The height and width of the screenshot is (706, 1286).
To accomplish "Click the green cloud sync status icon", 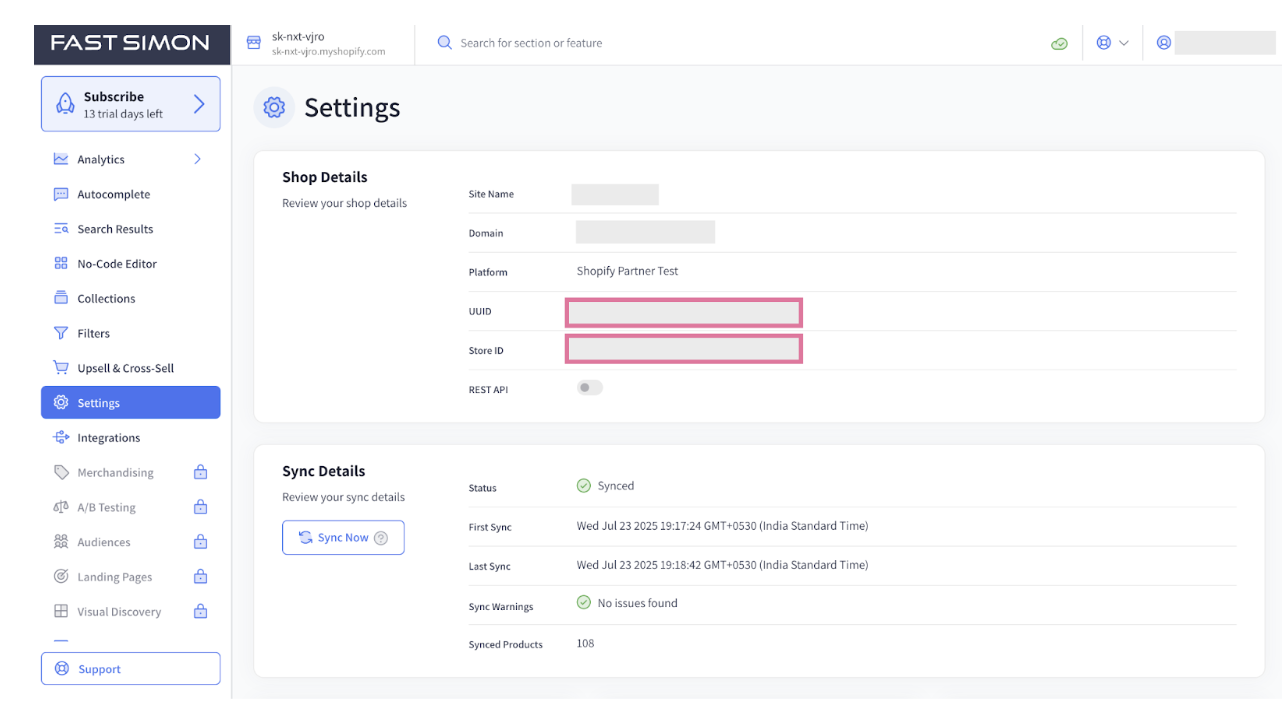I will 1059,44.
